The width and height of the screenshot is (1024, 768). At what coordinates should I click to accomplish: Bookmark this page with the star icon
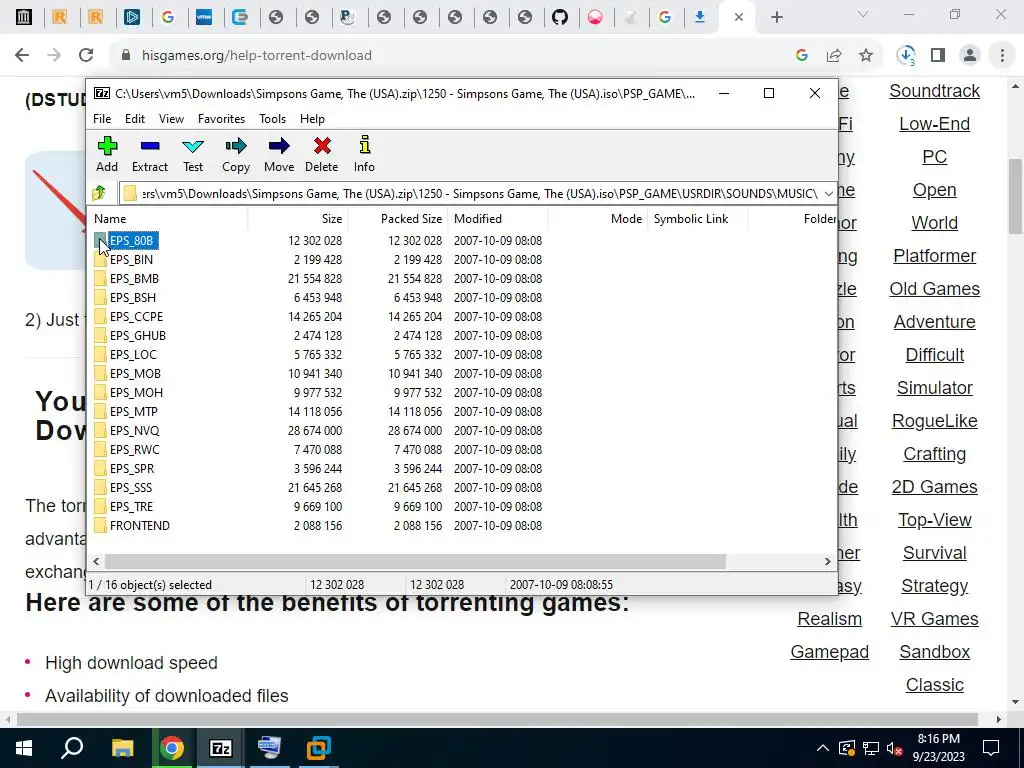click(x=866, y=56)
